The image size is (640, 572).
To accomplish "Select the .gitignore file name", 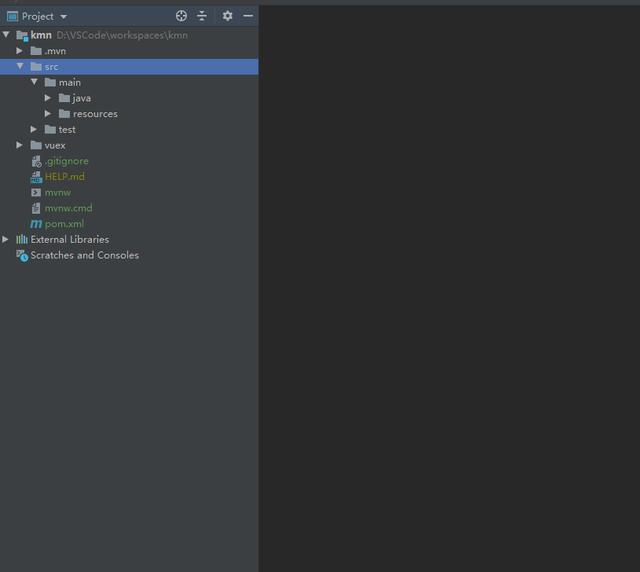I will pyautogui.click(x=67, y=161).
